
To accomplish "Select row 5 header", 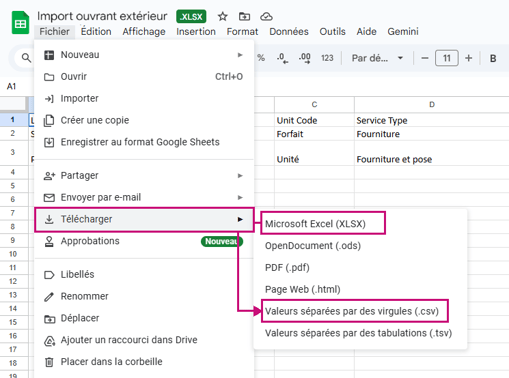I will click(13, 186).
